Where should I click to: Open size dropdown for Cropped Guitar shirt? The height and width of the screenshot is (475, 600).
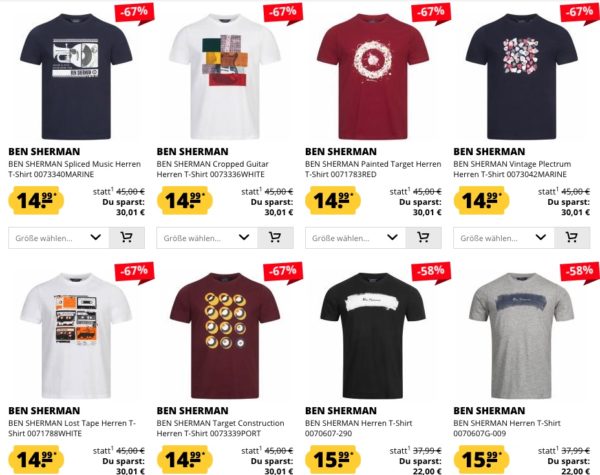coord(207,238)
